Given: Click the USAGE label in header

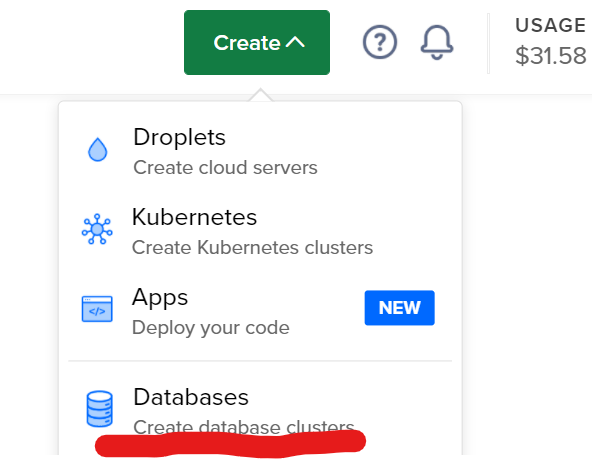Looking at the screenshot, I should click(x=551, y=26).
